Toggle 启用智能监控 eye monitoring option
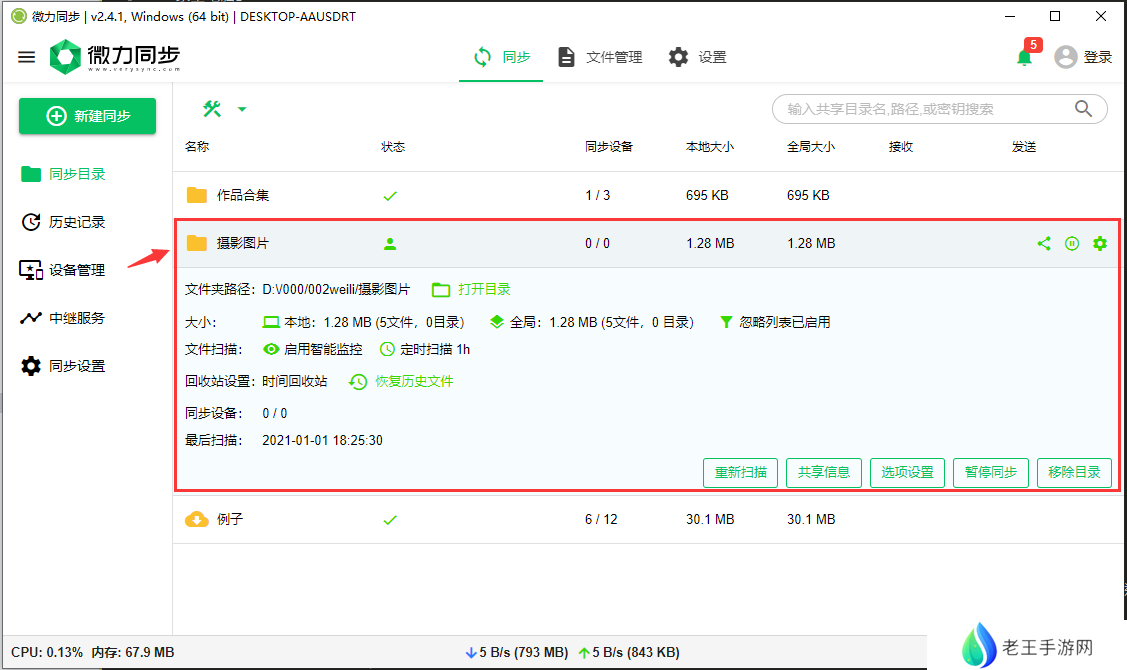Viewport: 1127px width, 670px height. coord(312,349)
